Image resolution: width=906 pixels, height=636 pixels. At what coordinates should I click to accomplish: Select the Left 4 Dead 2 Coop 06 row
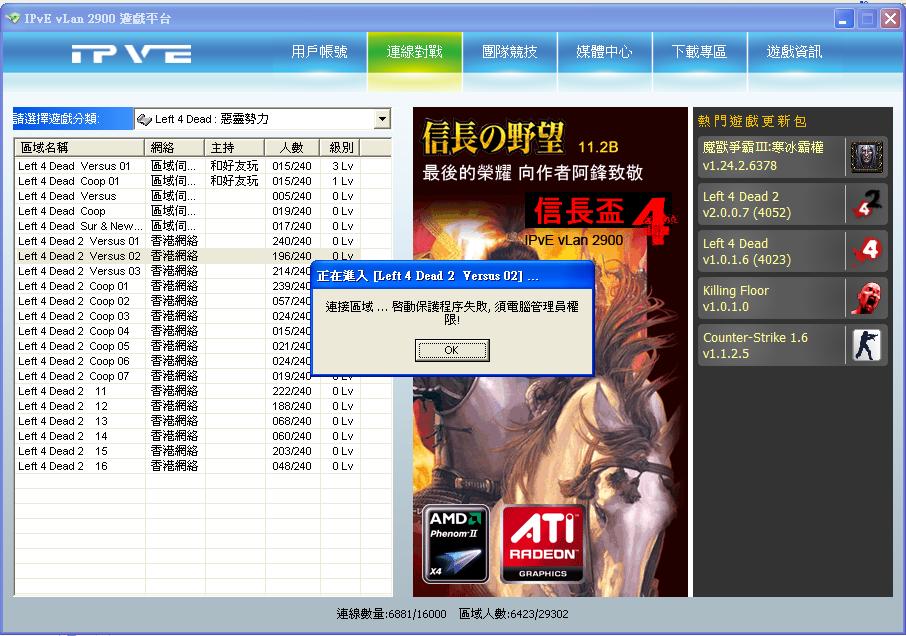(164, 361)
